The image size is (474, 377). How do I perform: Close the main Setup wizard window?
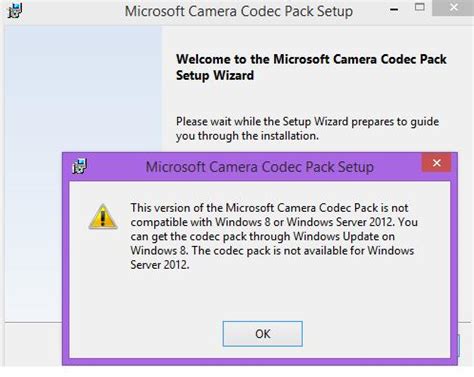coord(453,8)
